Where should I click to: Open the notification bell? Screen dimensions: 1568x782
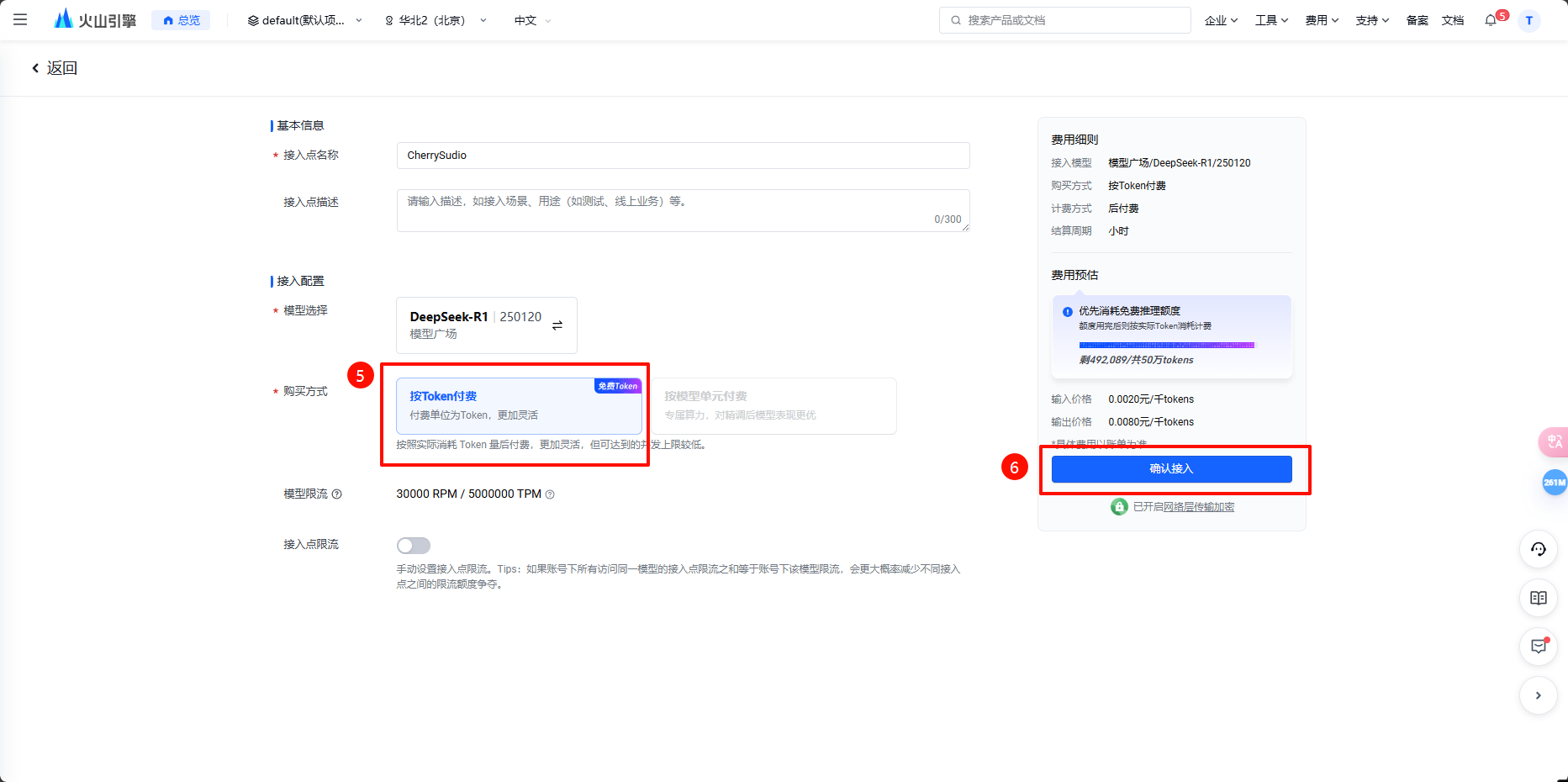coord(1491,20)
